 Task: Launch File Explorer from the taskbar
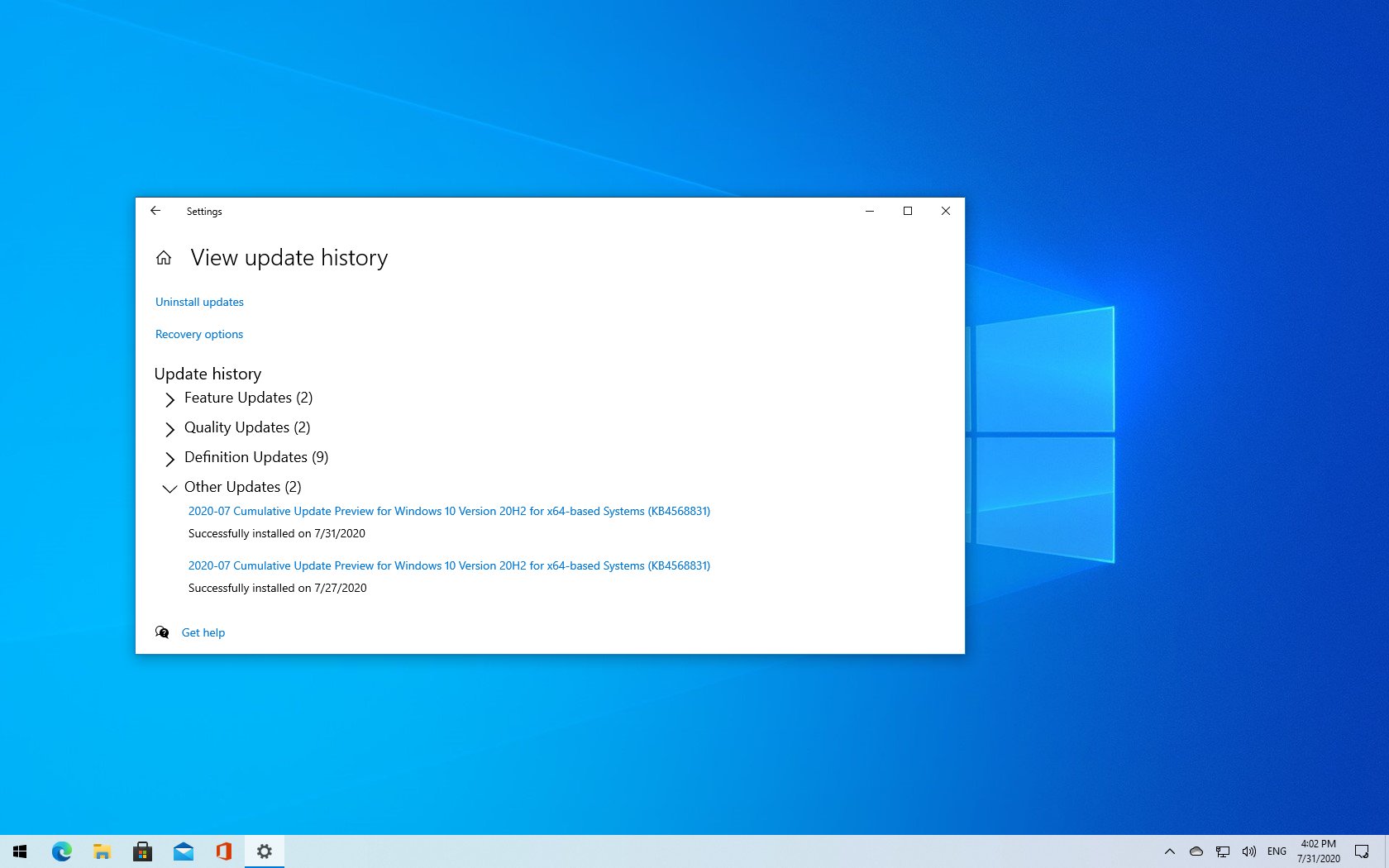click(103, 851)
